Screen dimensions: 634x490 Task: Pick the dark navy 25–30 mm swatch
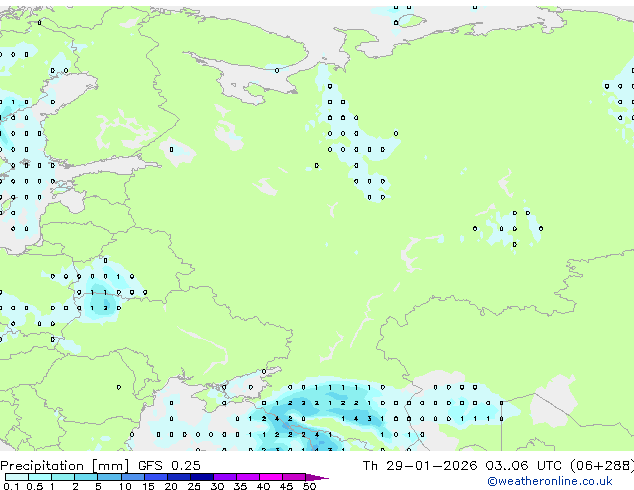pyautogui.click(x=201, y=477)
